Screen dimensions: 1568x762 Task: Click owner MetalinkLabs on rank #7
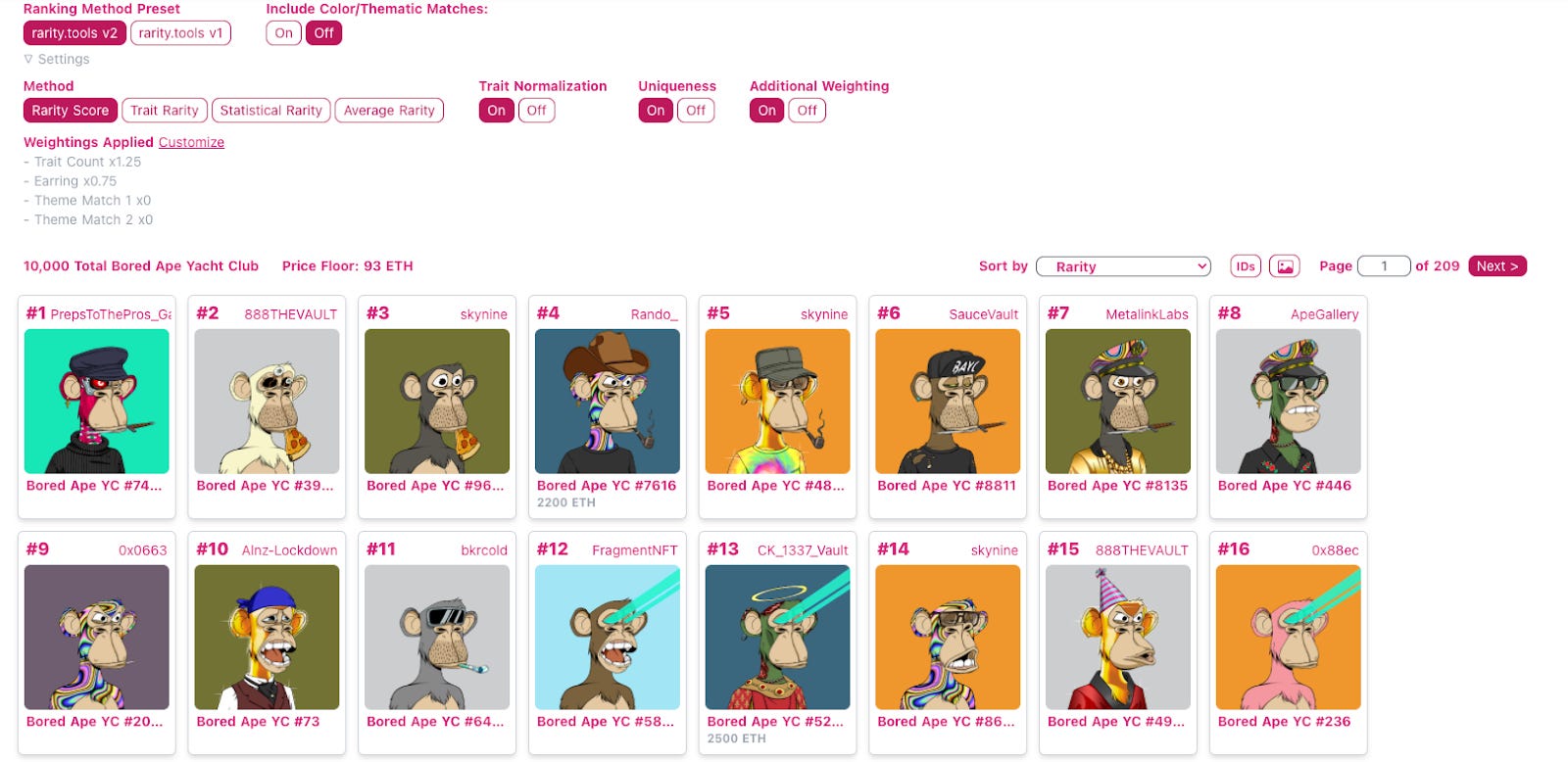(1148, 314)
